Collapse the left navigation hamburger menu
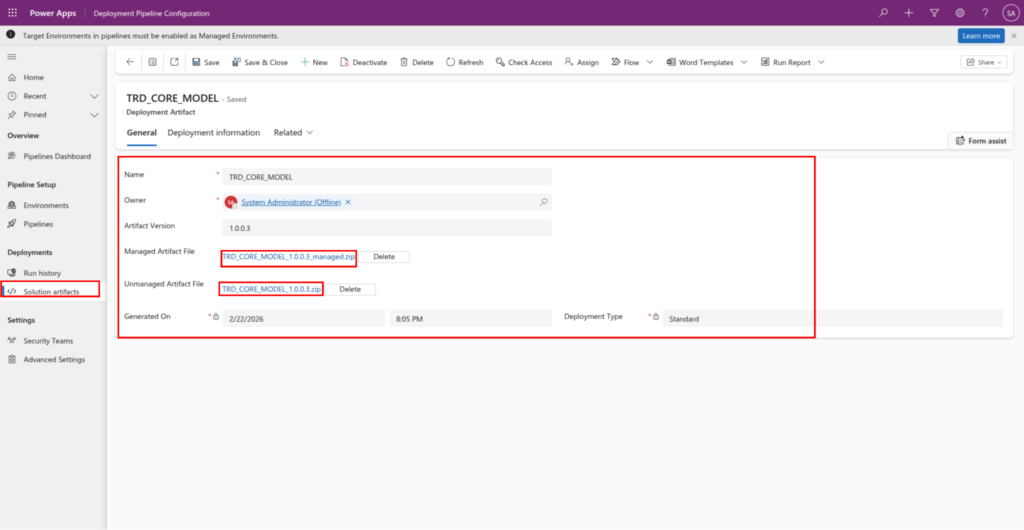Image resolution: width=1024 pixels, height=530 pixels. coord(12,57)
